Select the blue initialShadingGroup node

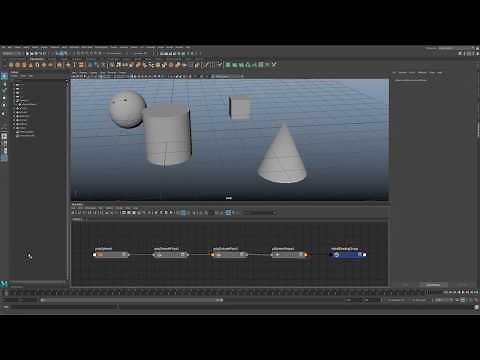coord(348,254)
